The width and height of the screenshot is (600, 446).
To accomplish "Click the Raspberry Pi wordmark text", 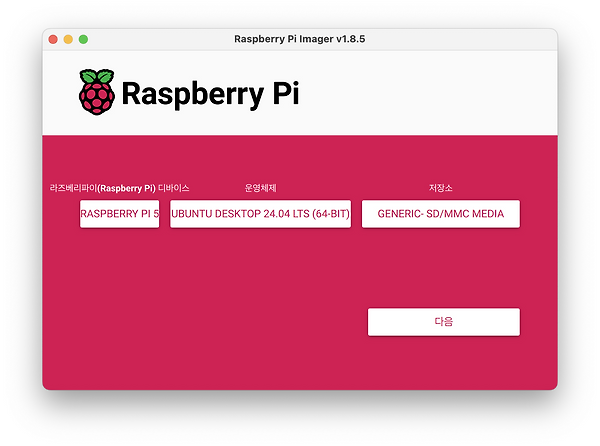I will (210, 94).
